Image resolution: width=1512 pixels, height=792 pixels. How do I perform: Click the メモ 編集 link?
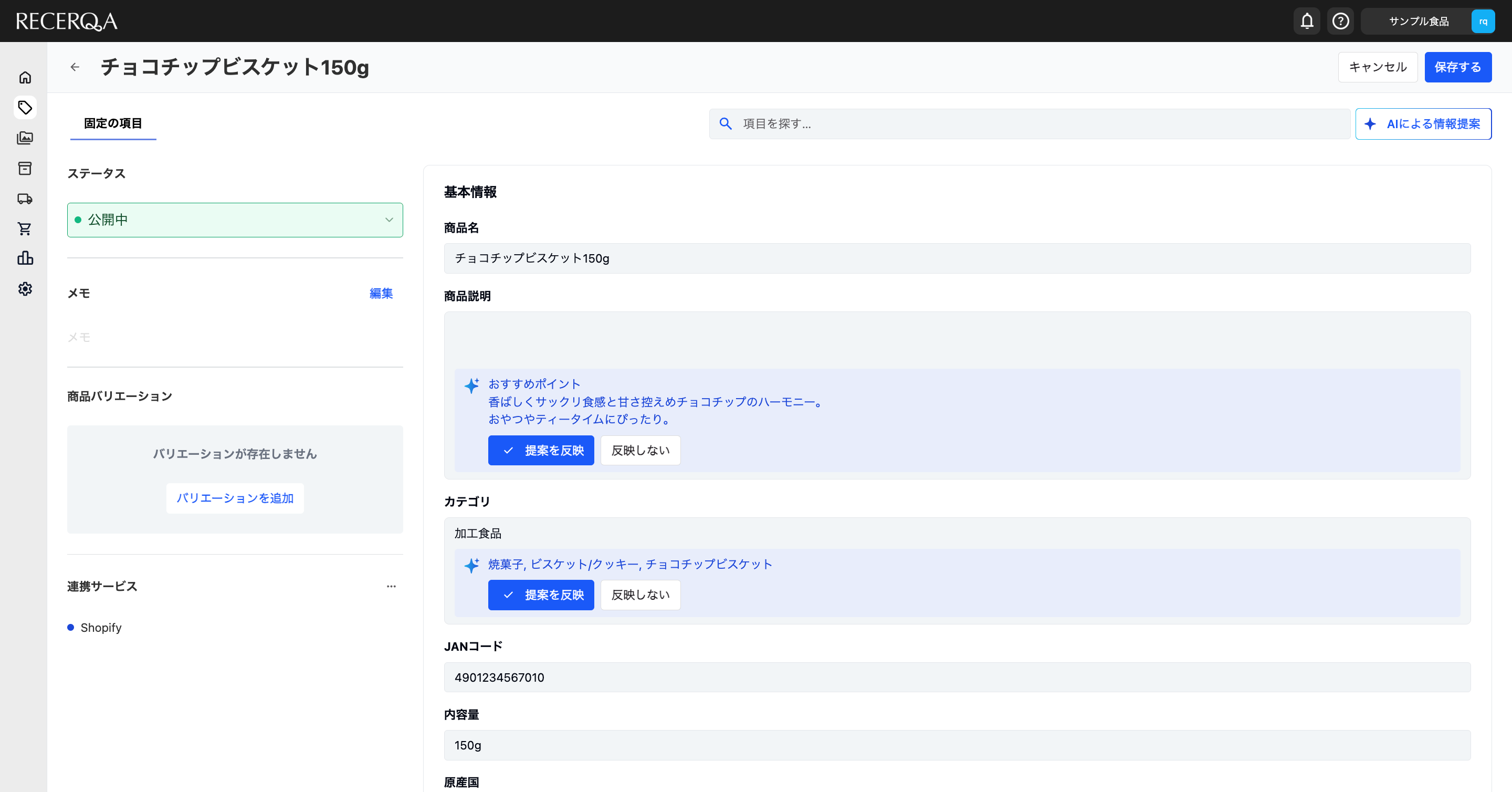381,293
